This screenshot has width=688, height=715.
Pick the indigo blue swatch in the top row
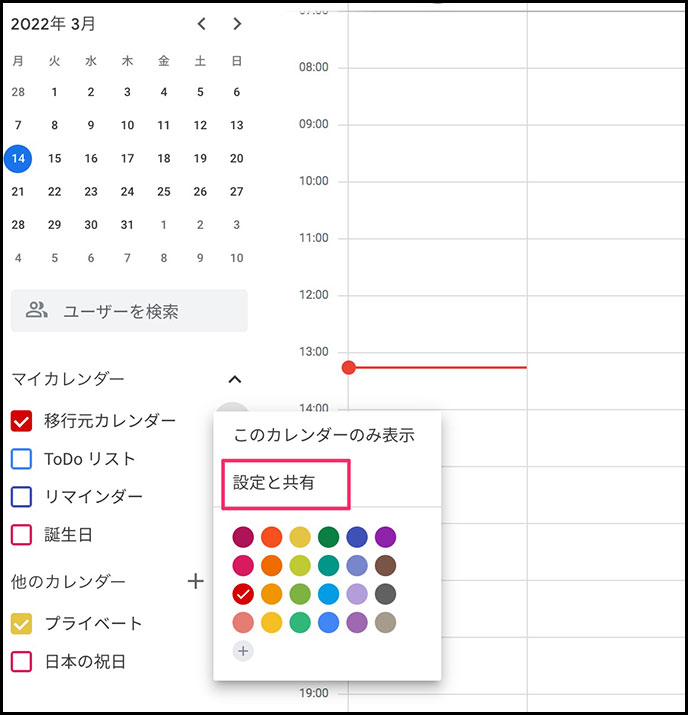[x=357, y=537]
